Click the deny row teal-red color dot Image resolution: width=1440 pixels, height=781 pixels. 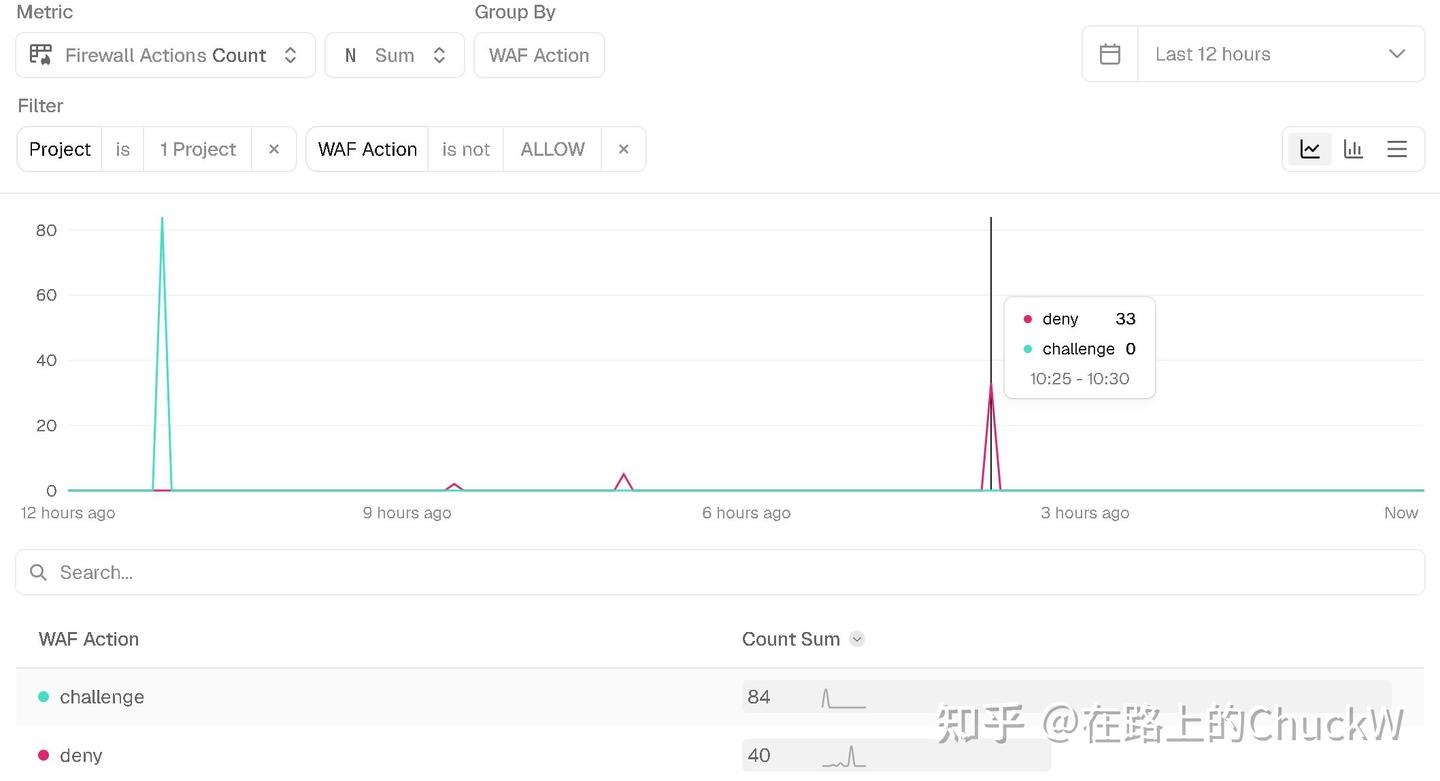click(43, 755)
